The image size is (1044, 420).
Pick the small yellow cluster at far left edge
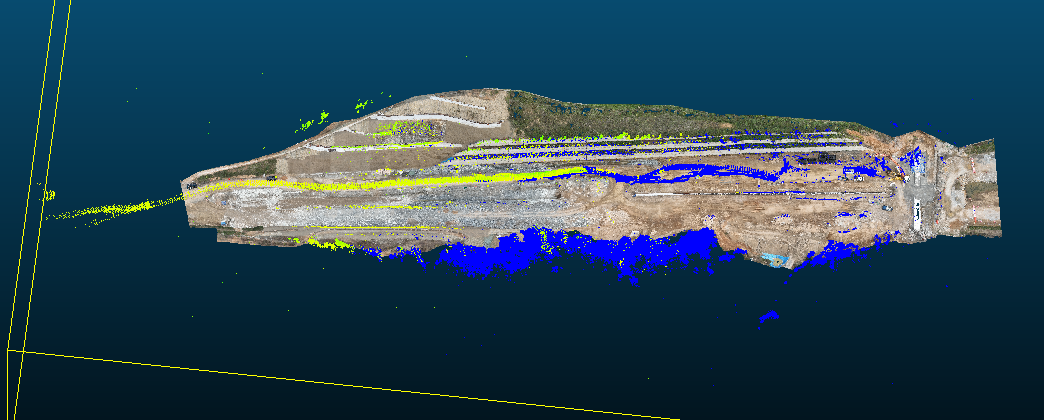pos(49,195)
